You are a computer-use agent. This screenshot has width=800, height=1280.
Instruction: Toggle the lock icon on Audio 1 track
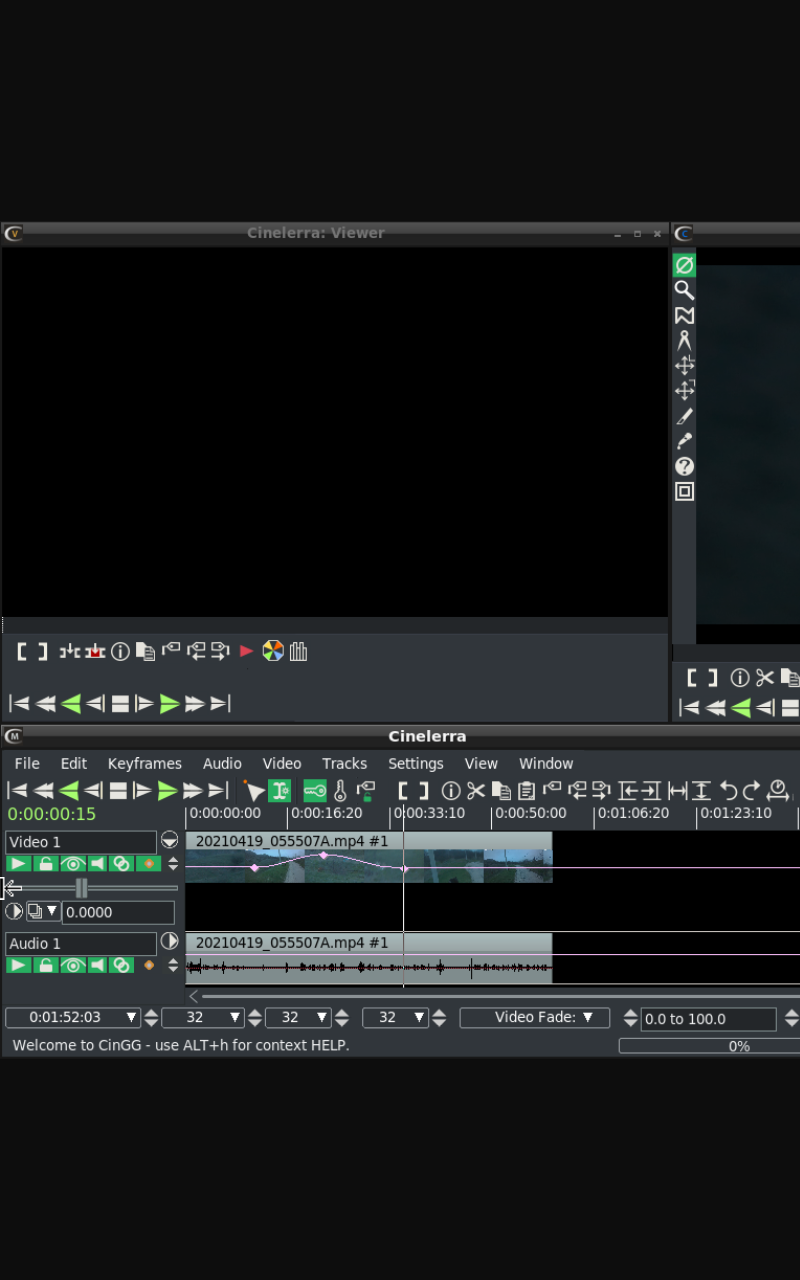tap(45, 966)
